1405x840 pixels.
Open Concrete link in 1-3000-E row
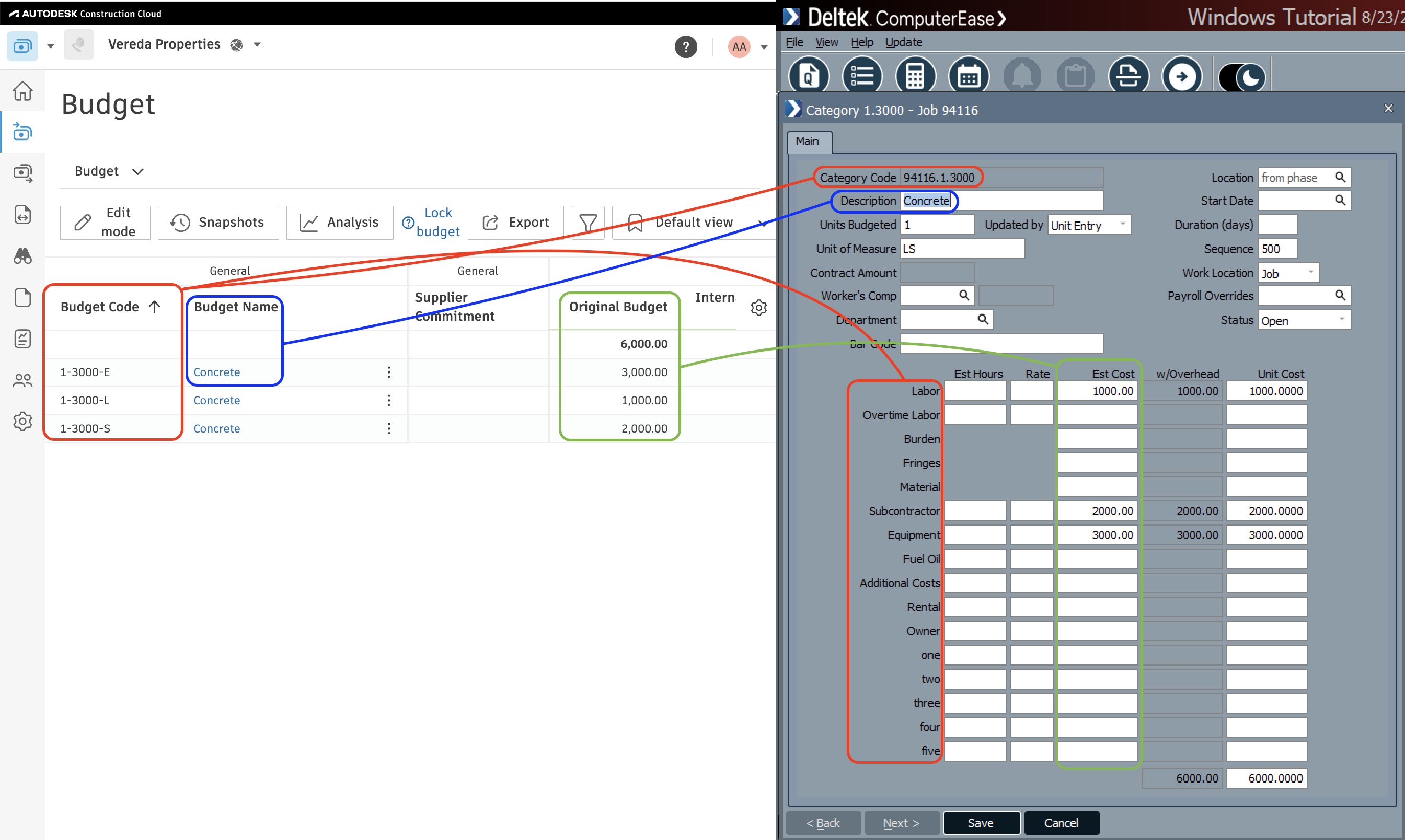(x=217, y=372)
